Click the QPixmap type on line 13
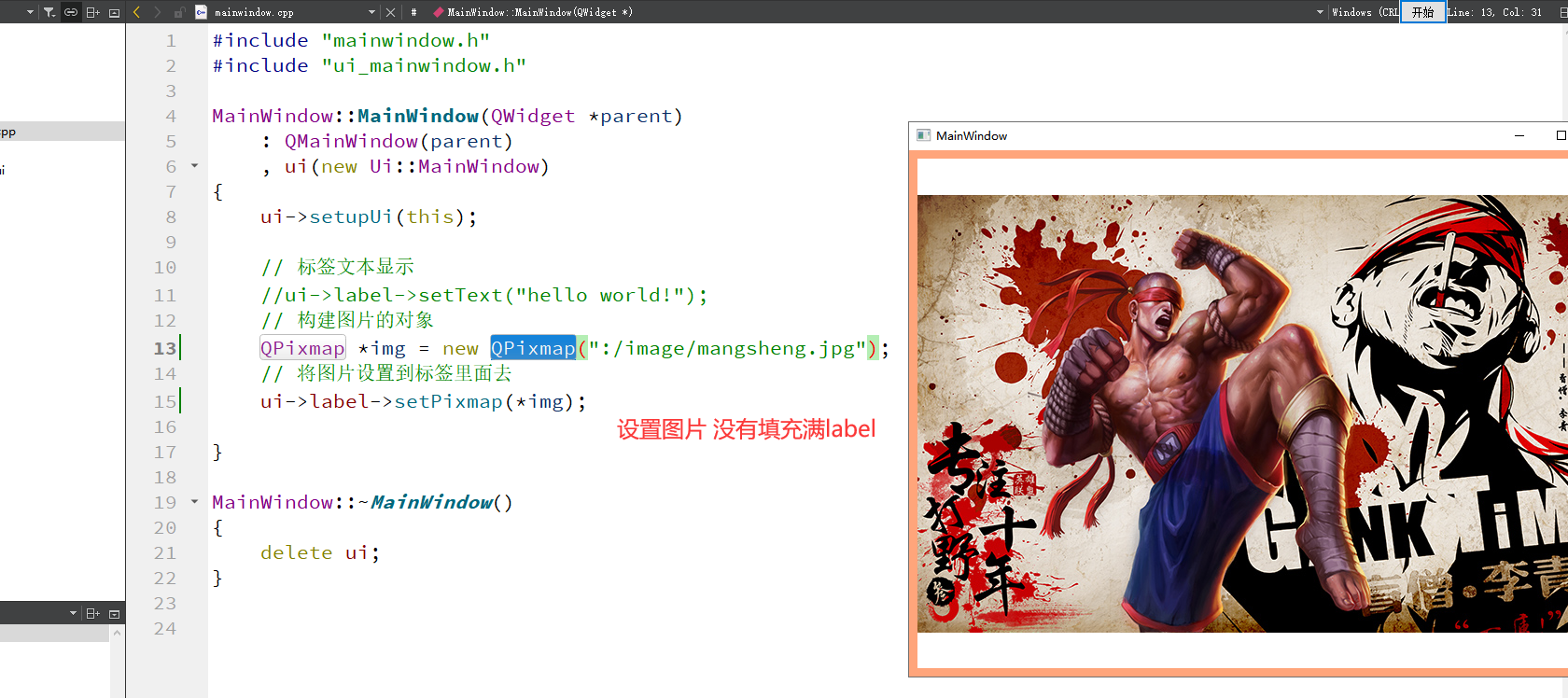 click(x=302, y=348)
